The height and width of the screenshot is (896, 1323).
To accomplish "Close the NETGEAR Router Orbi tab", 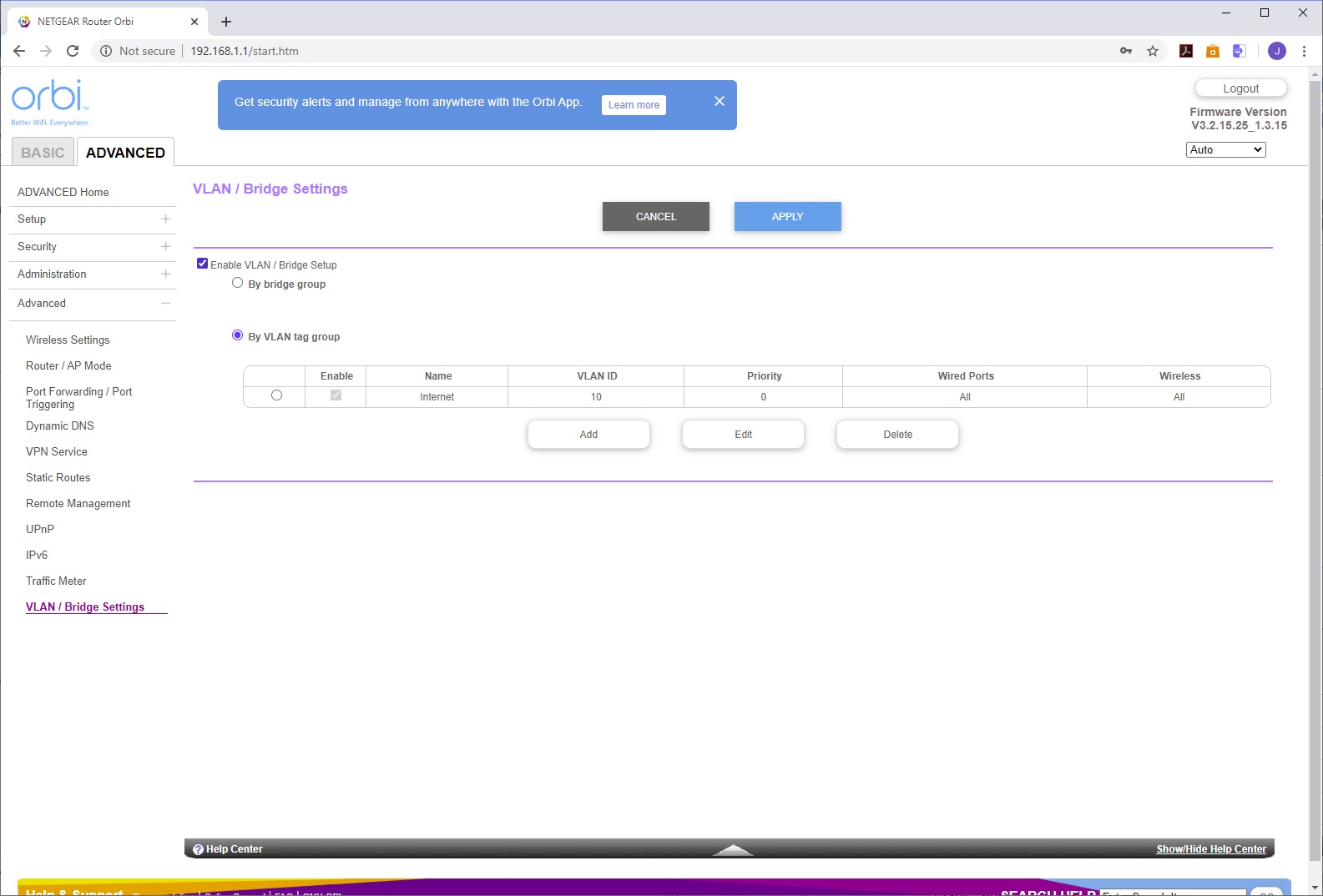I will click(x=194, y=22).
